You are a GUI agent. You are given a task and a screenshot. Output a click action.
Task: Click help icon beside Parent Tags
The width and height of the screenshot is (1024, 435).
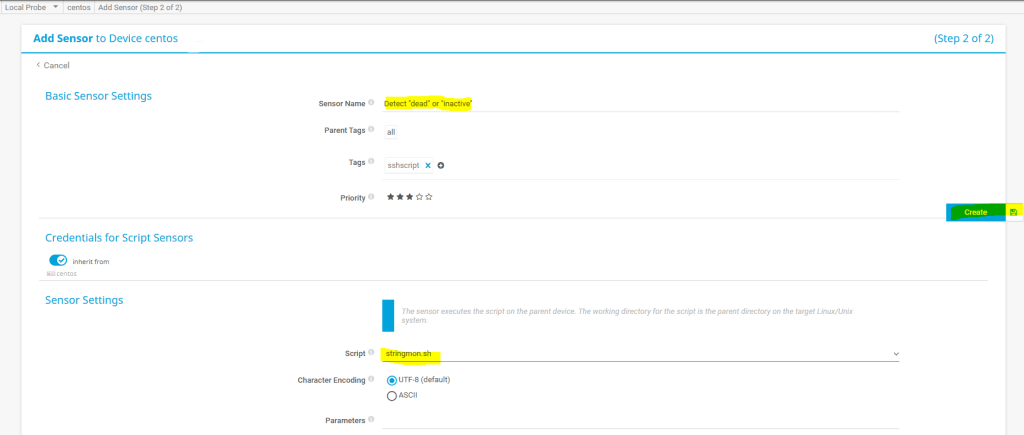(x=371, y=130)
